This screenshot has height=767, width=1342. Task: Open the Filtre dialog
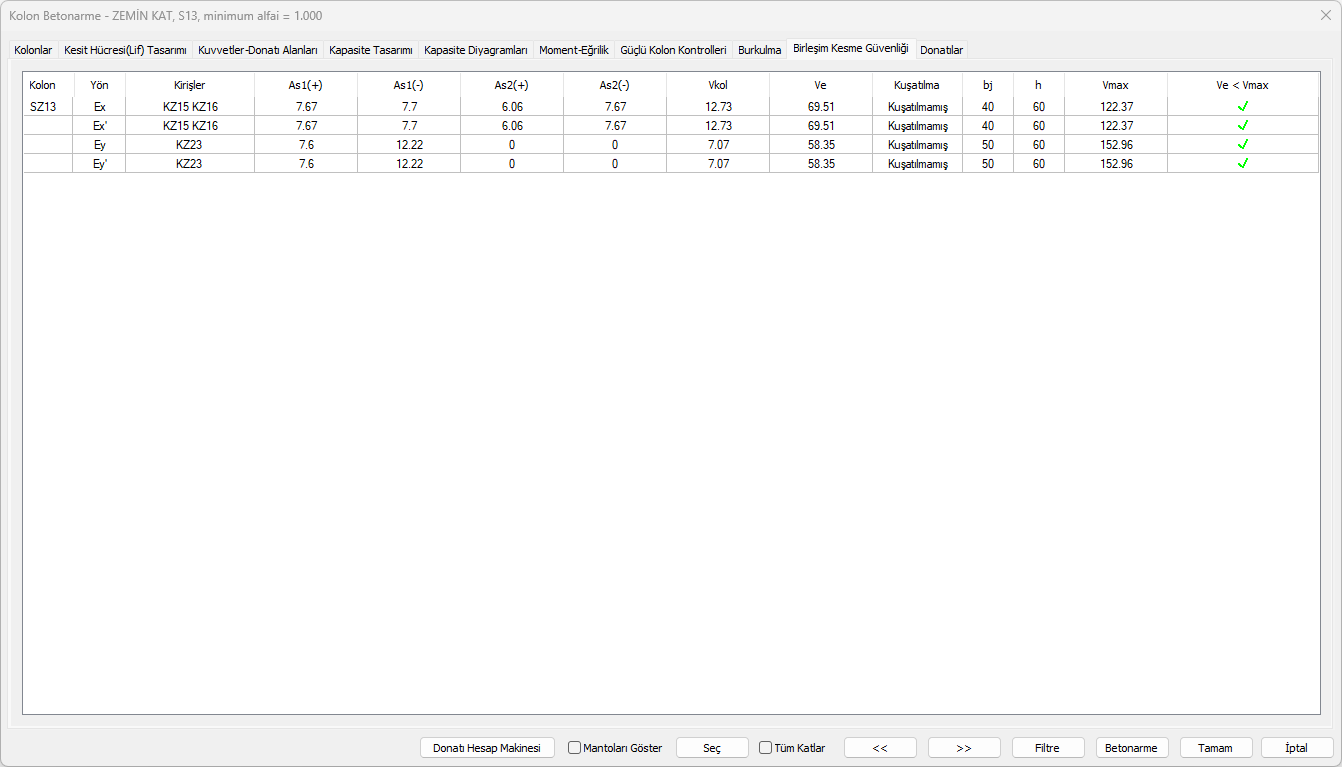point(1048,748)
